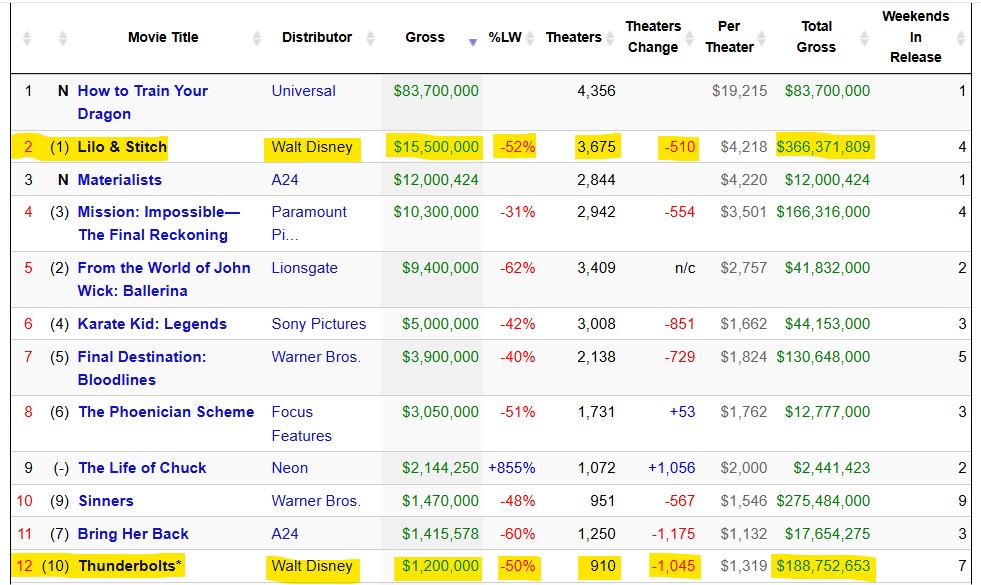This screenshot has height=585, width=981.
Task: Click the Neon distributor link
Action: pos(290,468)
